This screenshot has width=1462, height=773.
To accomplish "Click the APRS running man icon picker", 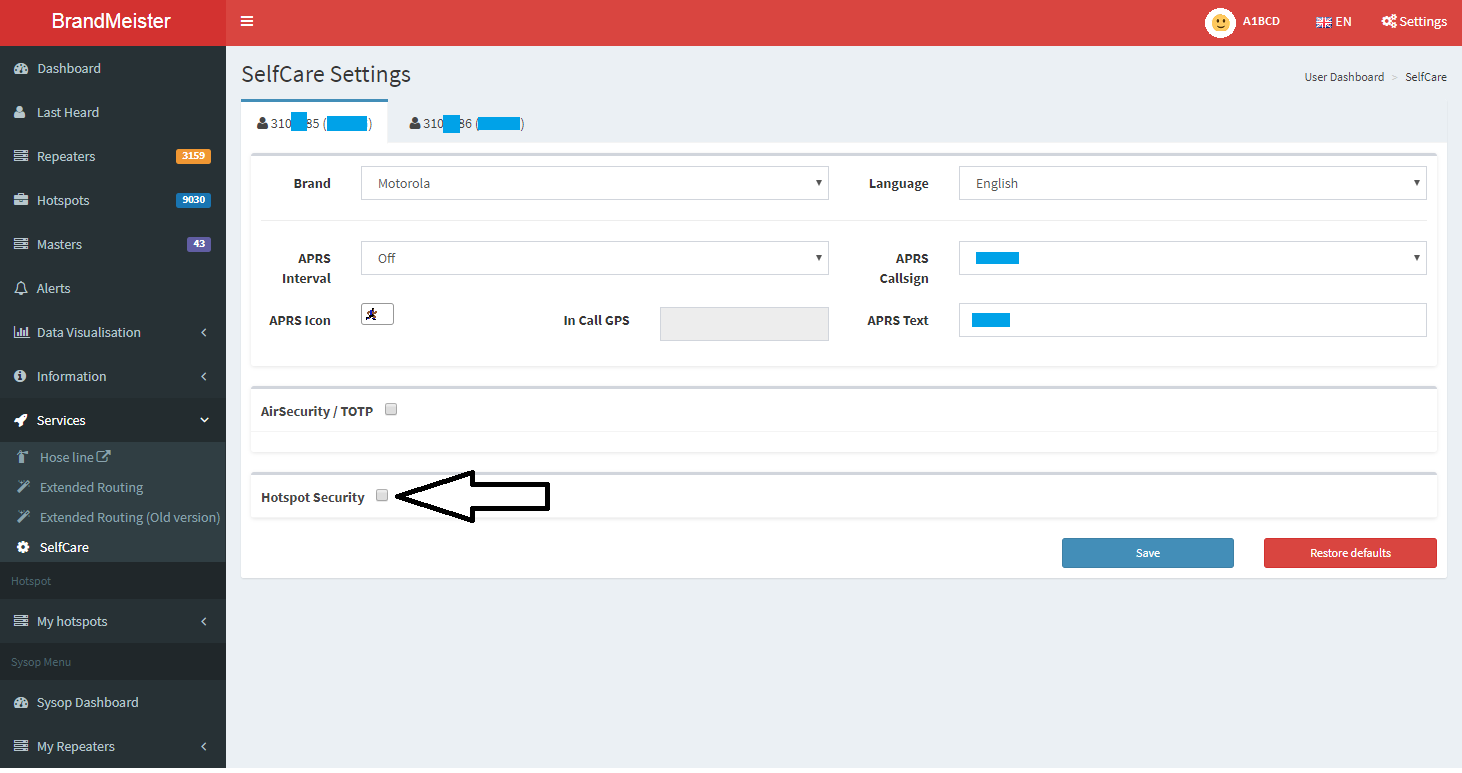I will [x=377, y=314].
